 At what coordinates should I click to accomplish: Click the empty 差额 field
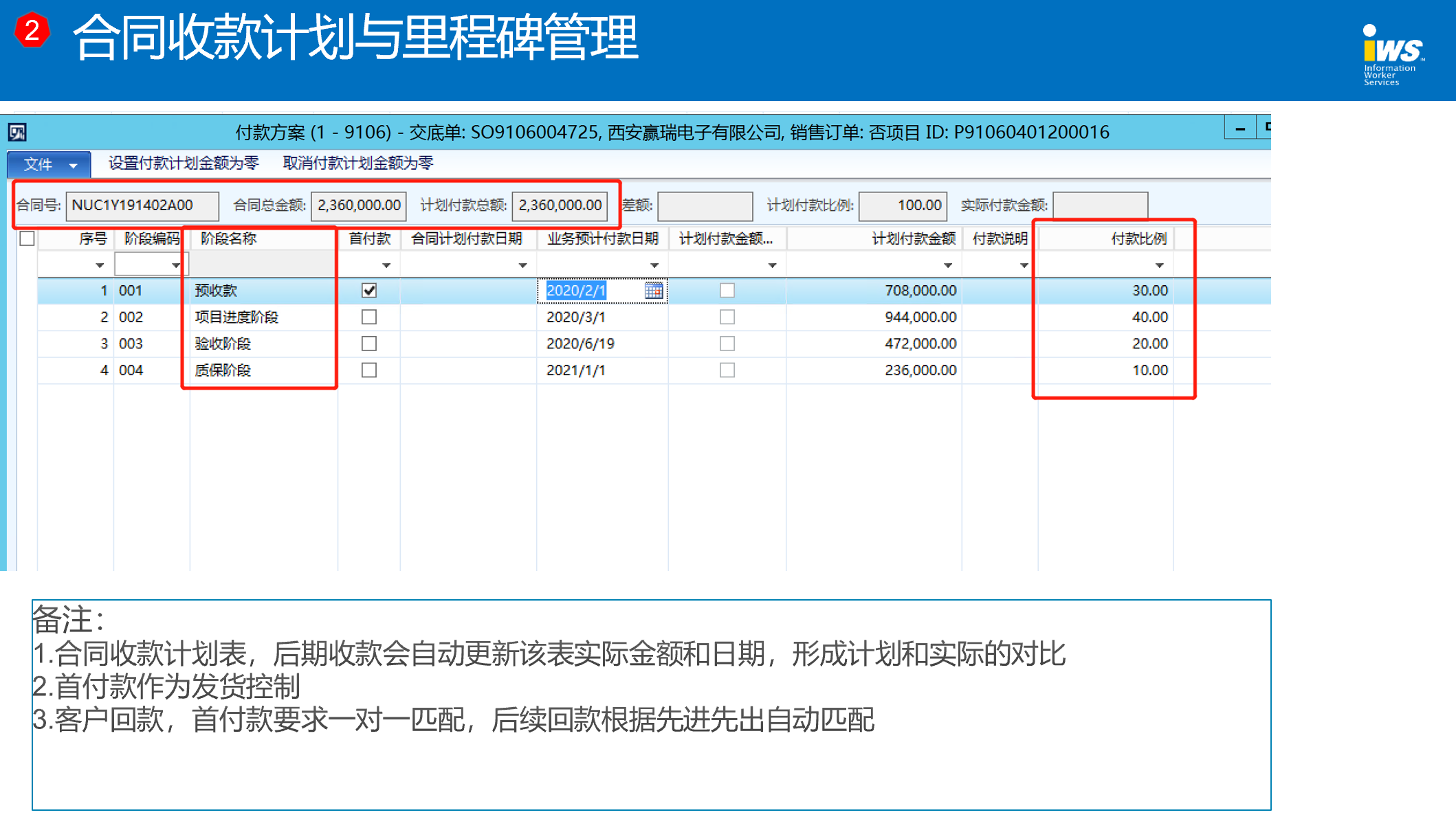pos(705,205)
